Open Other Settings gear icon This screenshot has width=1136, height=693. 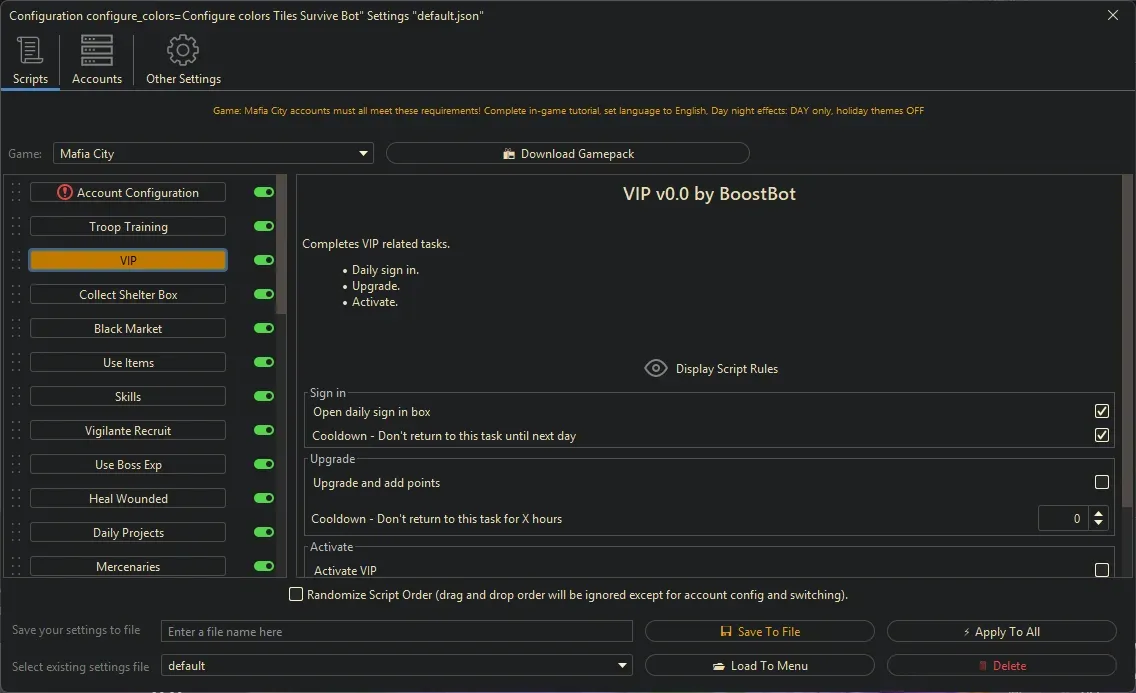(x=183, y=50)
